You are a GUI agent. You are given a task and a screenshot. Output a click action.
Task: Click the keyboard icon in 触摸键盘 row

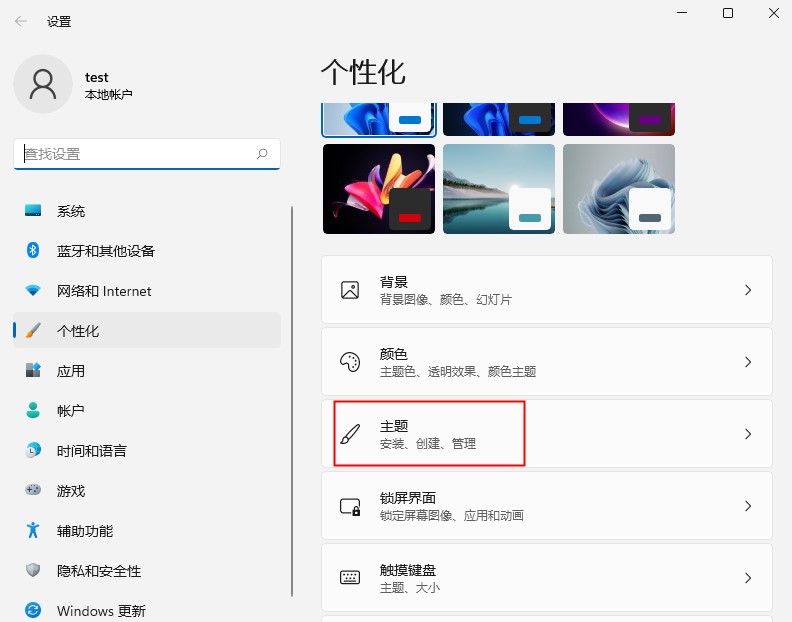350,578
